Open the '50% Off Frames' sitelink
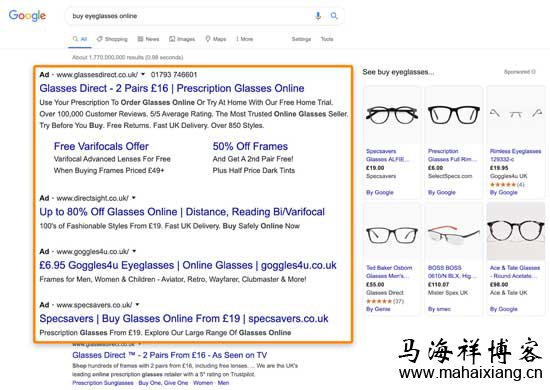 [x=250, y=146]
